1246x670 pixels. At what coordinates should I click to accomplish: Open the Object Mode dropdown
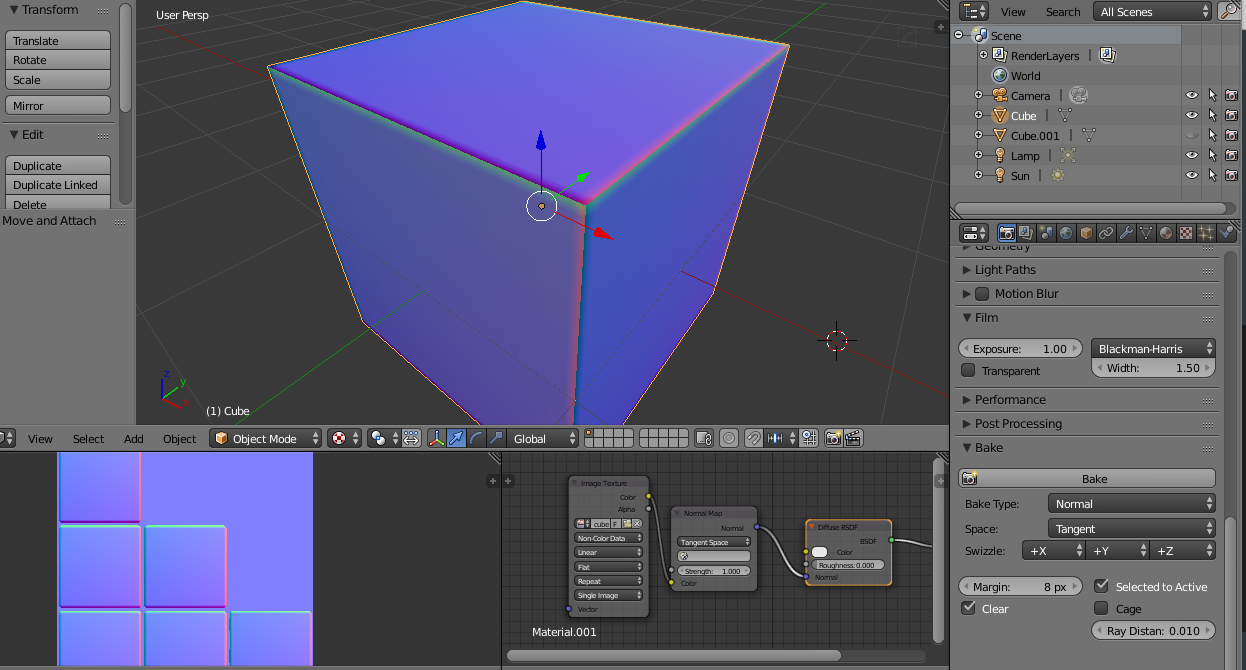(x=265, y=437)
